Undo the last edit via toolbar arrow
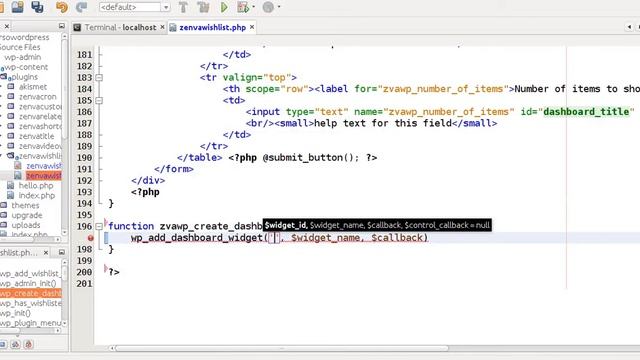 tap(62, 7)
